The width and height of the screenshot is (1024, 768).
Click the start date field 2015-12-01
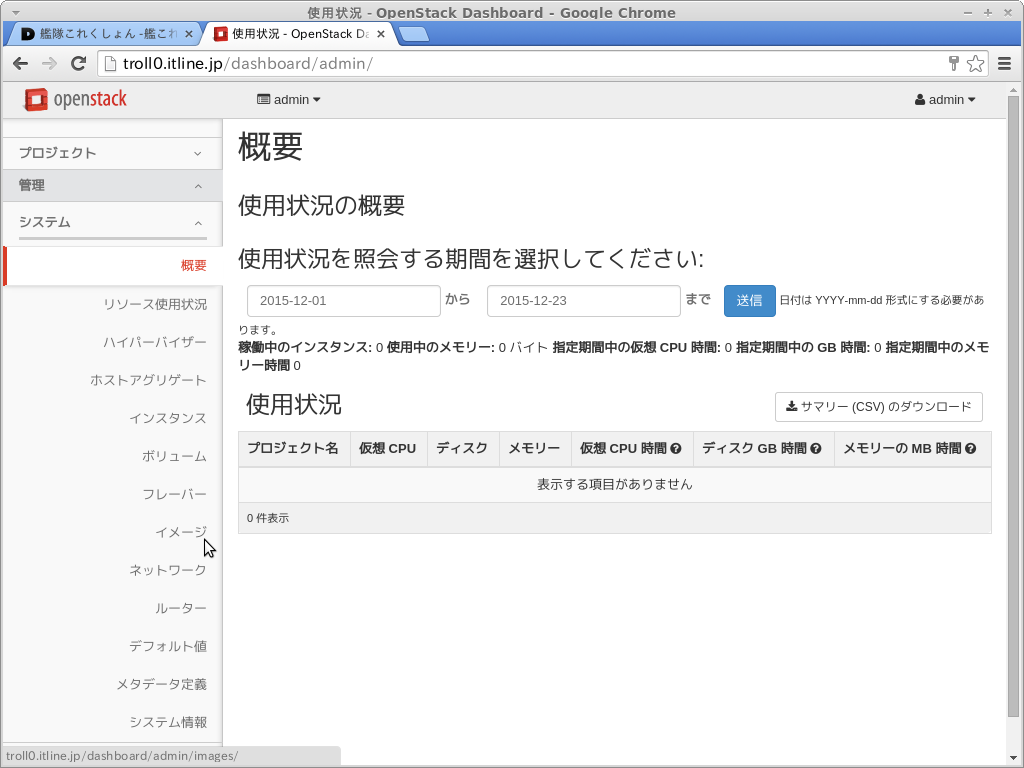pos(343,301)
